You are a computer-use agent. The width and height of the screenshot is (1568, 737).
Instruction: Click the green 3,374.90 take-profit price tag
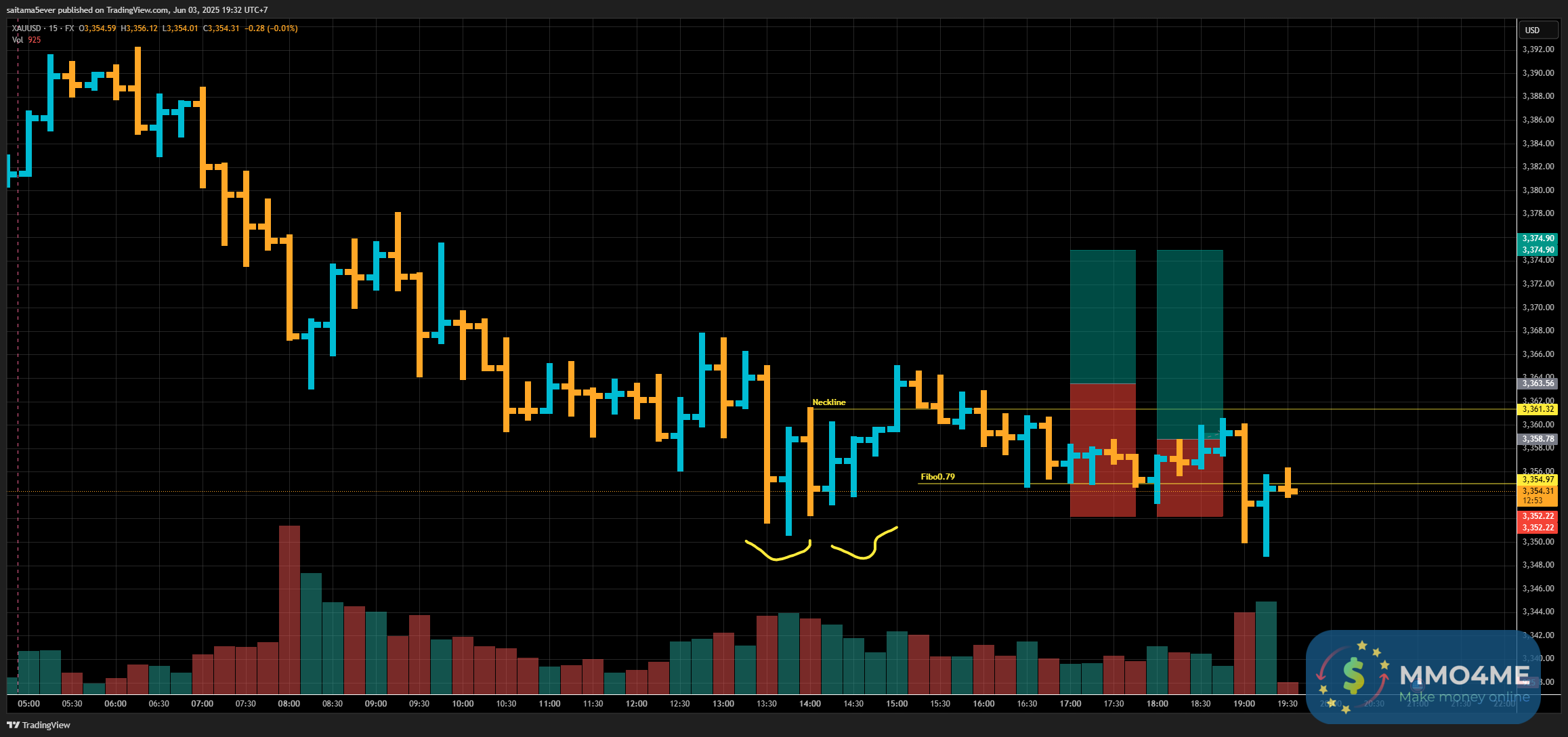tap(1538, 238)
